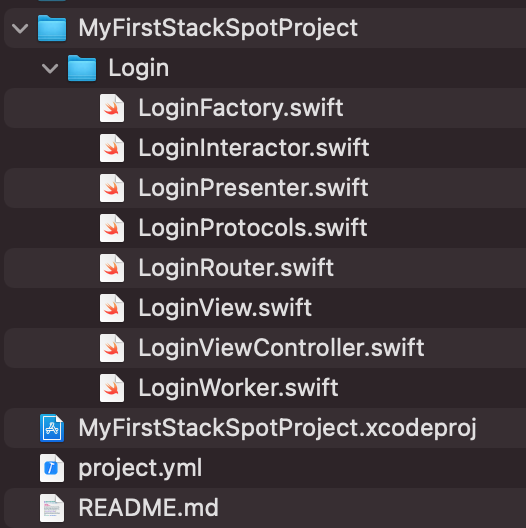Image resolution: width=526 pixels, height=528 pixels.
Task: Select the LoginProtocols.swift file name
Action: (x=253, y=228)
